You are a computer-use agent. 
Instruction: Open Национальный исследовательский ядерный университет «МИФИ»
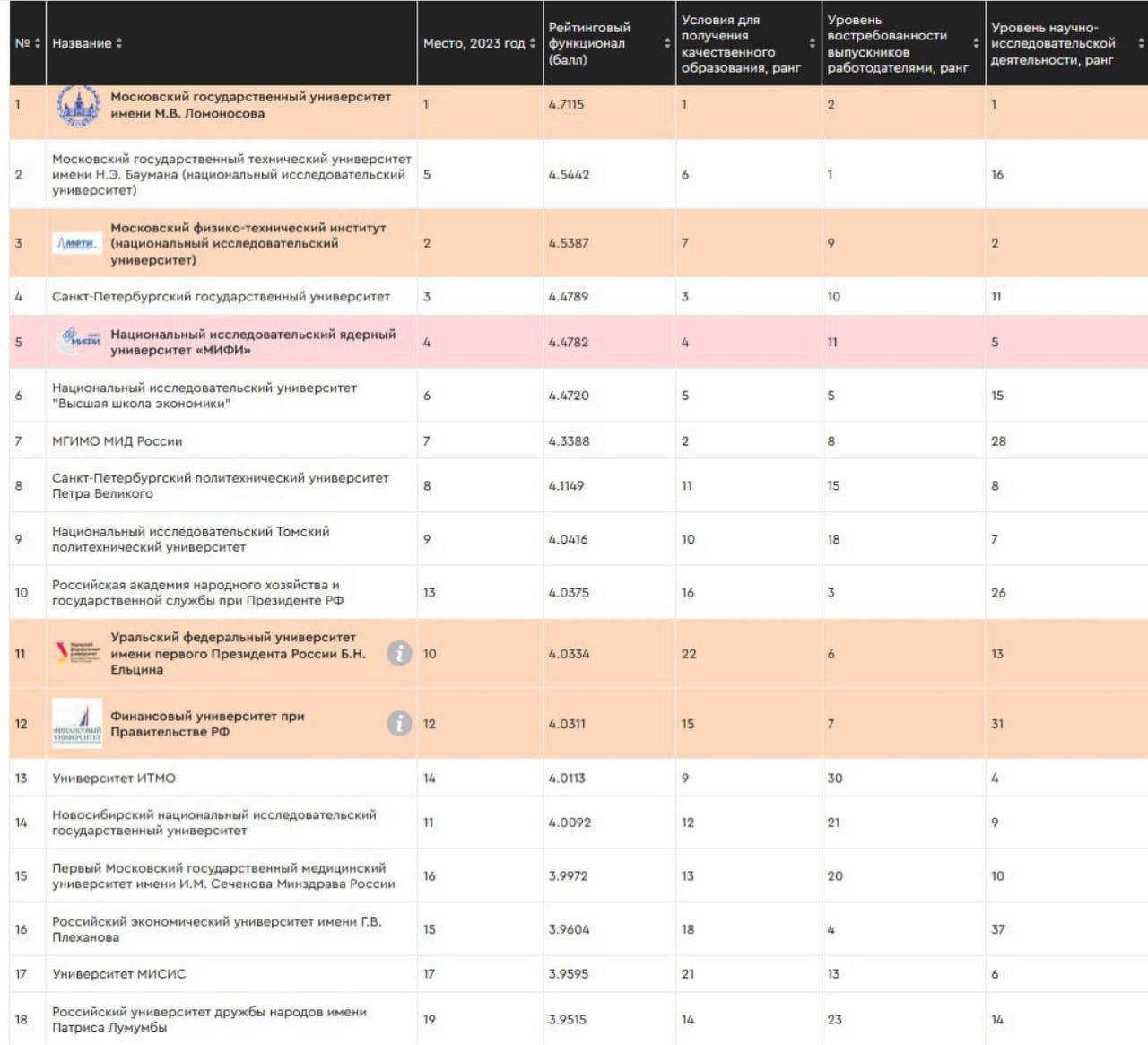(252, 342)
